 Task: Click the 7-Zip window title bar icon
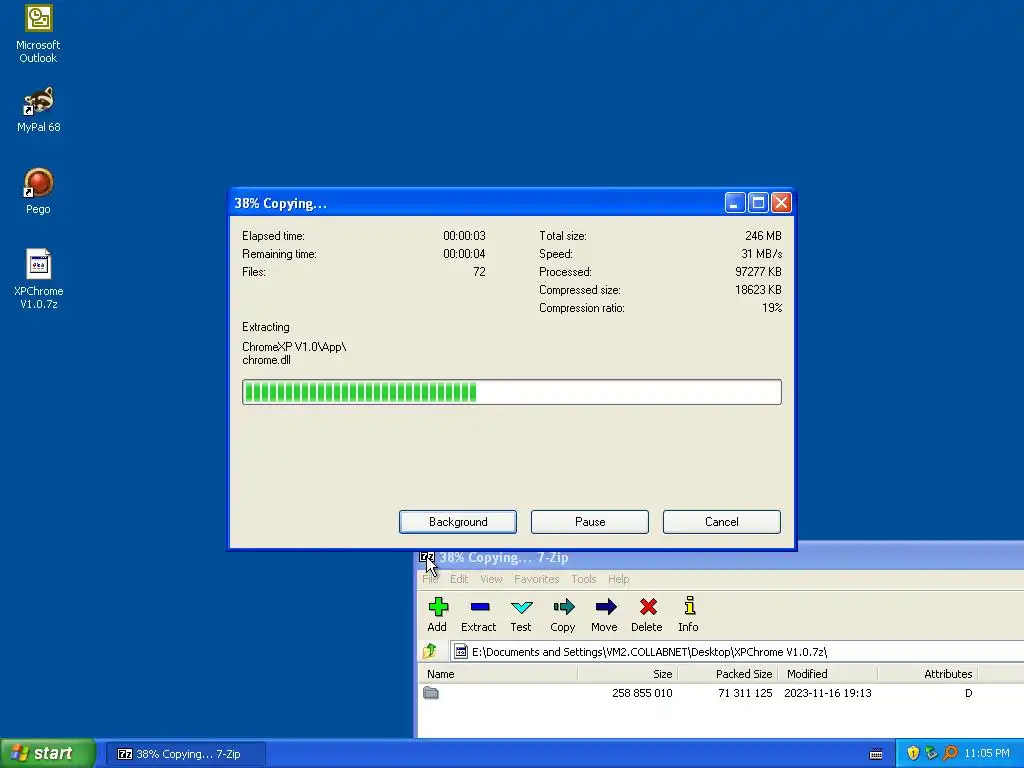pos(427,557)
